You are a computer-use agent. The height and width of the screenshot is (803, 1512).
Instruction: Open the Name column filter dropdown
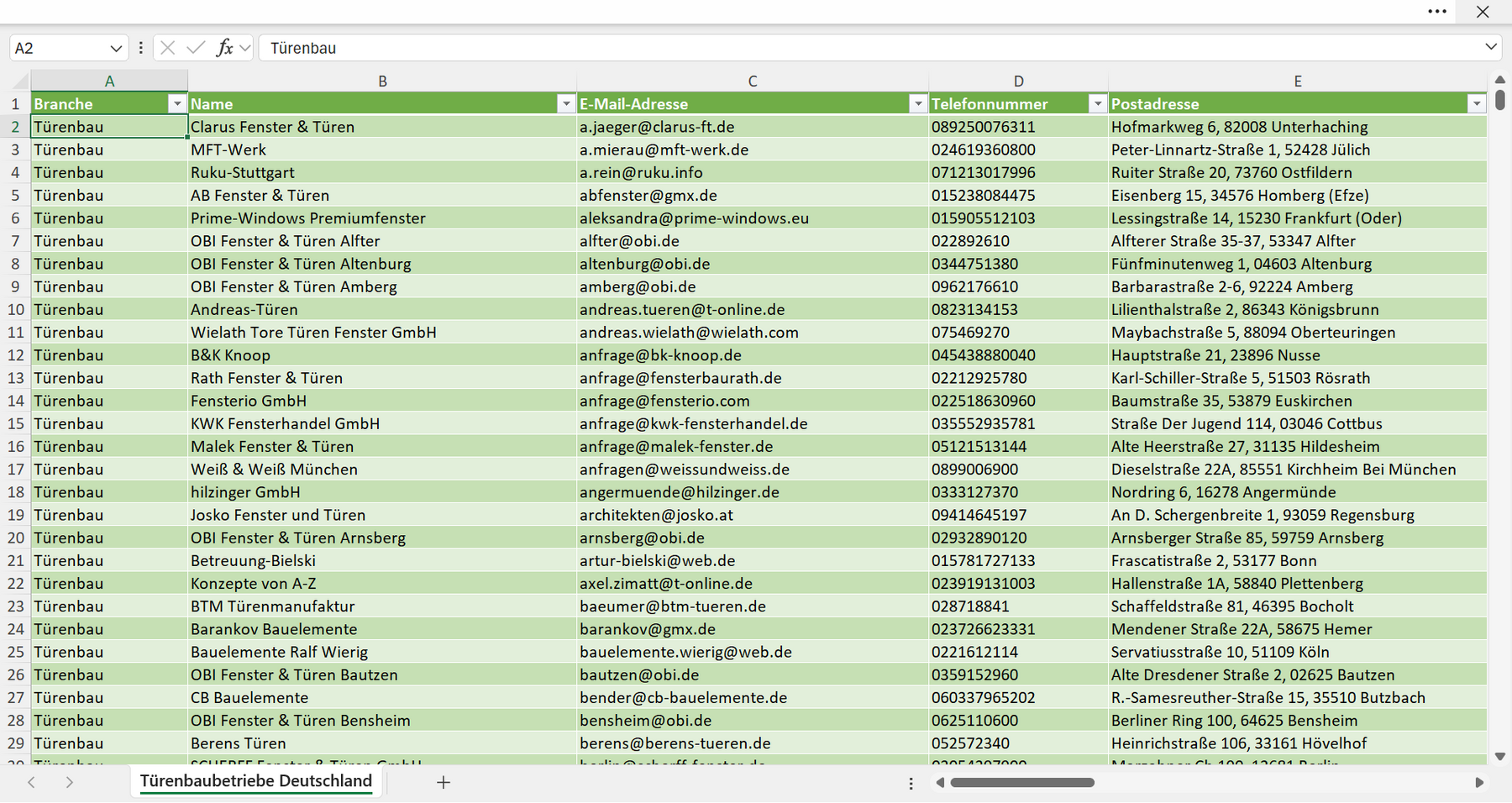tap(566, 103)
